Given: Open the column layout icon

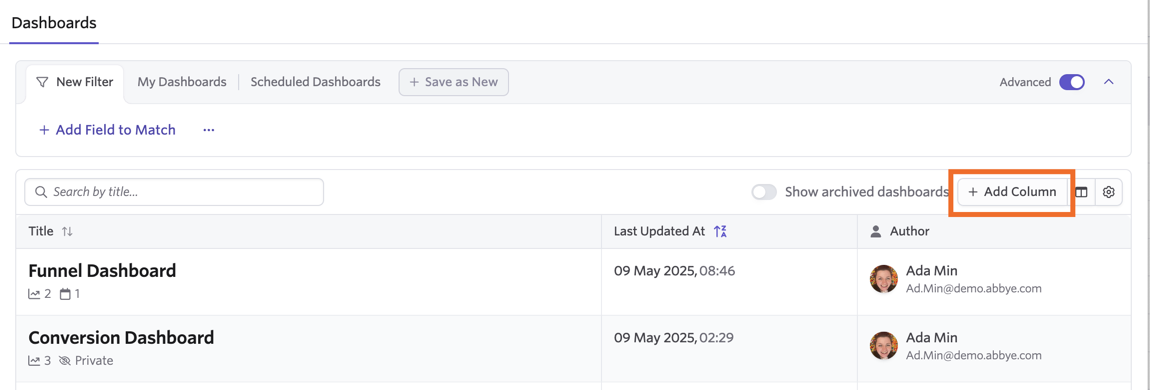Looking at the screenshot, I should (1081, 192).
